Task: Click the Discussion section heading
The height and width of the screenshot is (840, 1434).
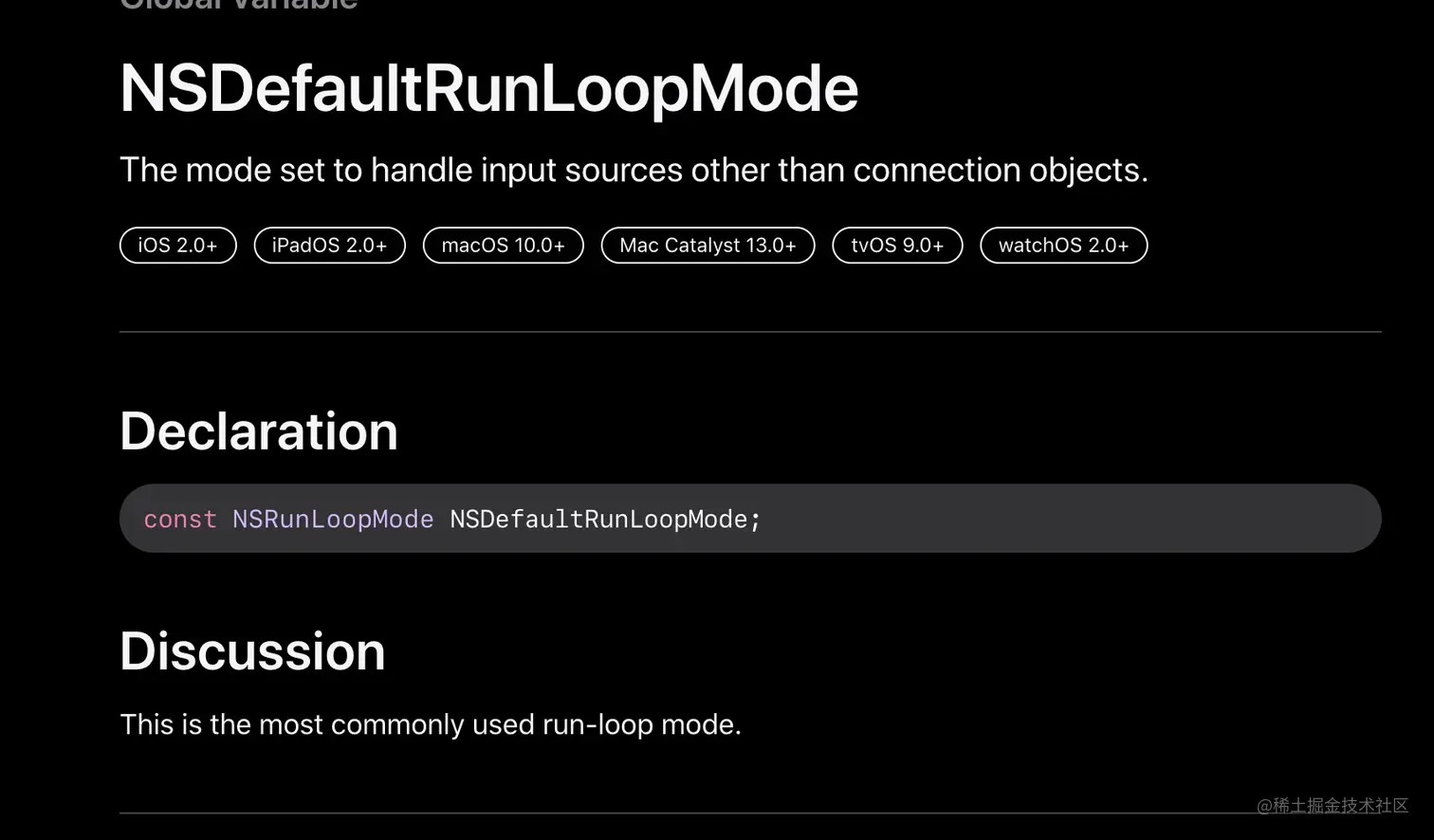Action: tap(252, 651)
